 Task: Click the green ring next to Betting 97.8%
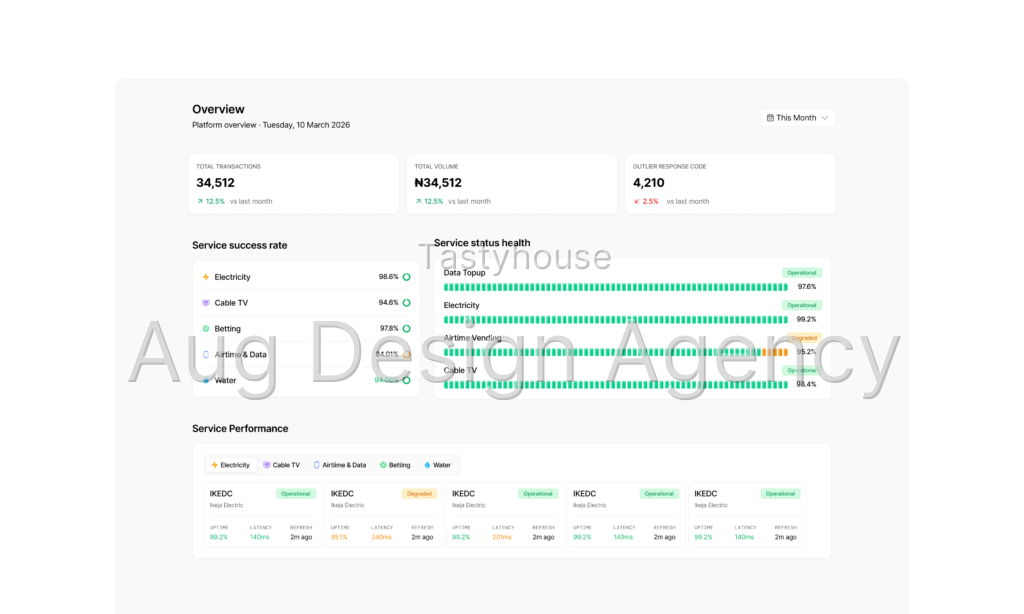pyautogui.click(x=406, y=329)
